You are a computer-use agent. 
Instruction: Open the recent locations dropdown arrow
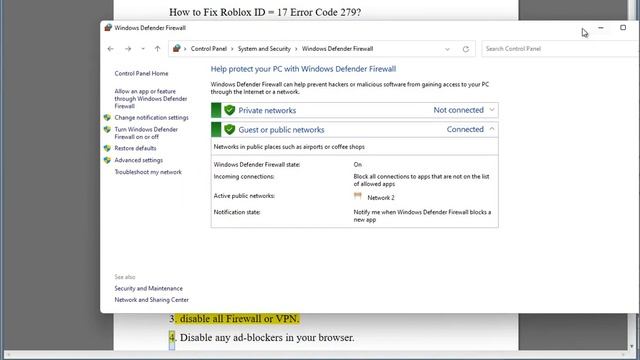click(x=143, y=49)
